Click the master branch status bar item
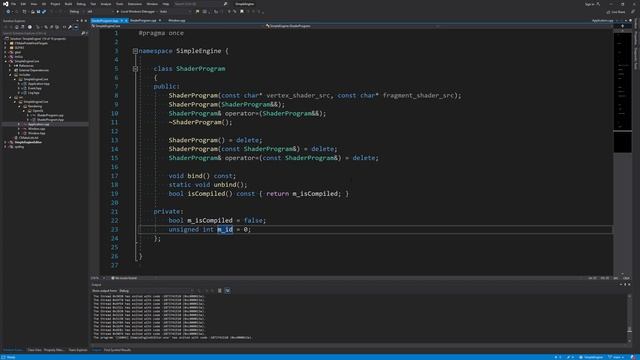Screen dimensions: 640x360 616,357
